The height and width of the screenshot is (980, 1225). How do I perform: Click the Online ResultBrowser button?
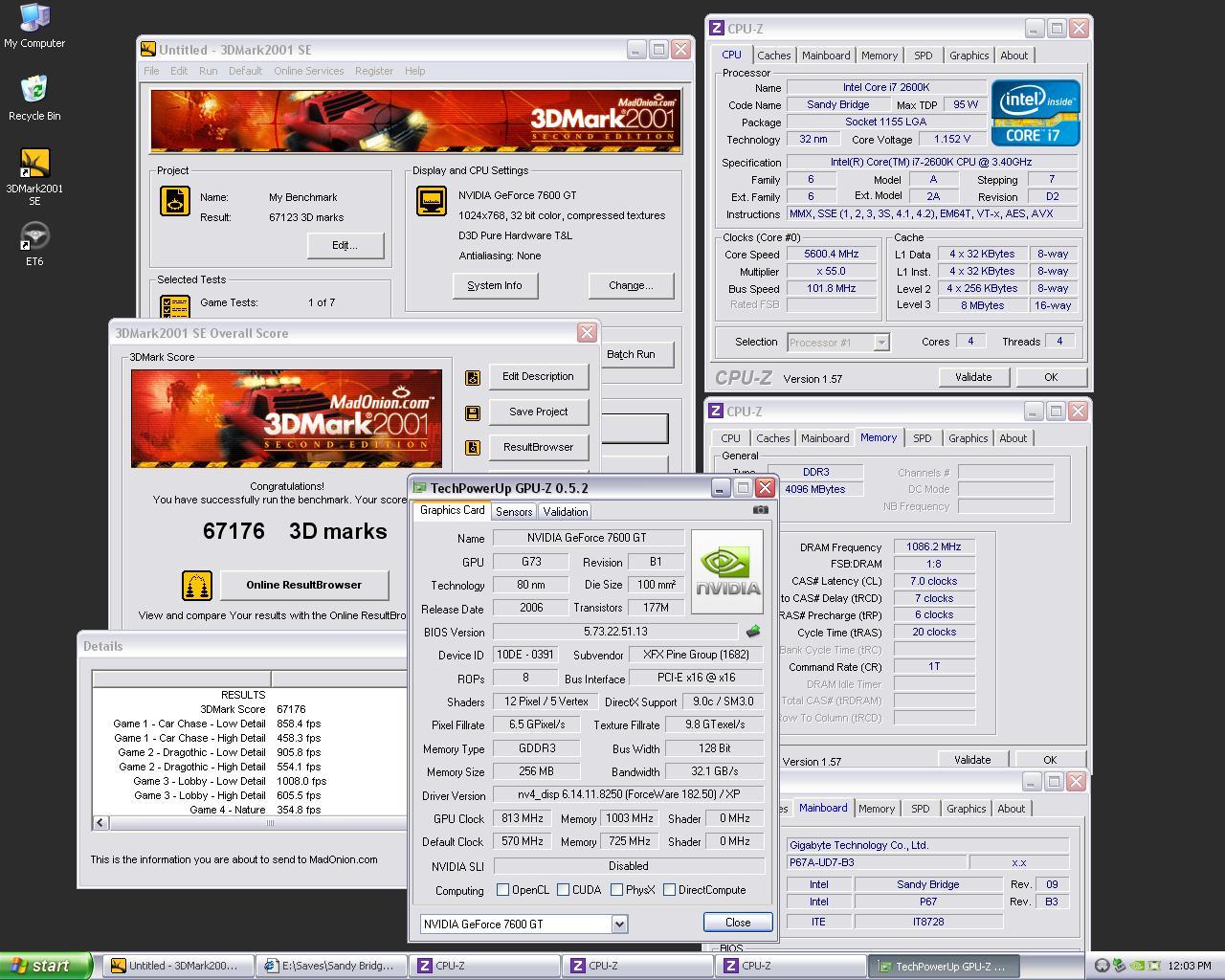304,586
